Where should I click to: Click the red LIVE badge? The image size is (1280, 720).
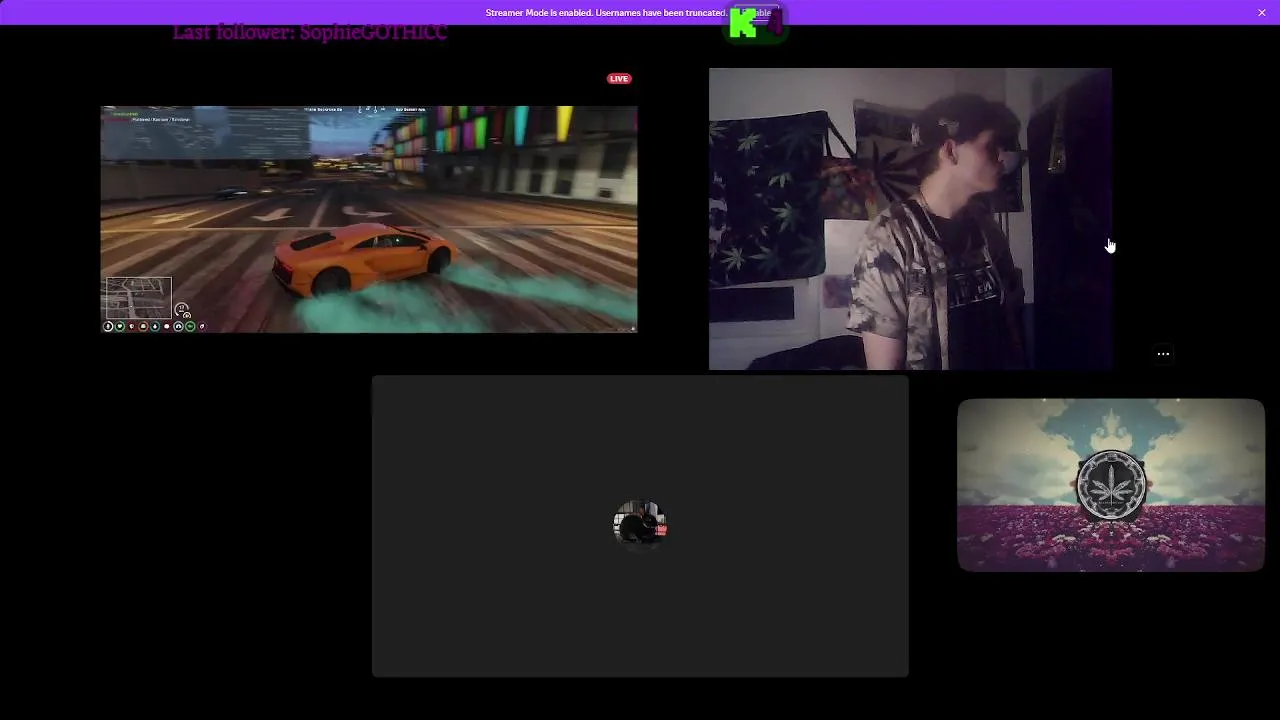(x=619, y=79)
